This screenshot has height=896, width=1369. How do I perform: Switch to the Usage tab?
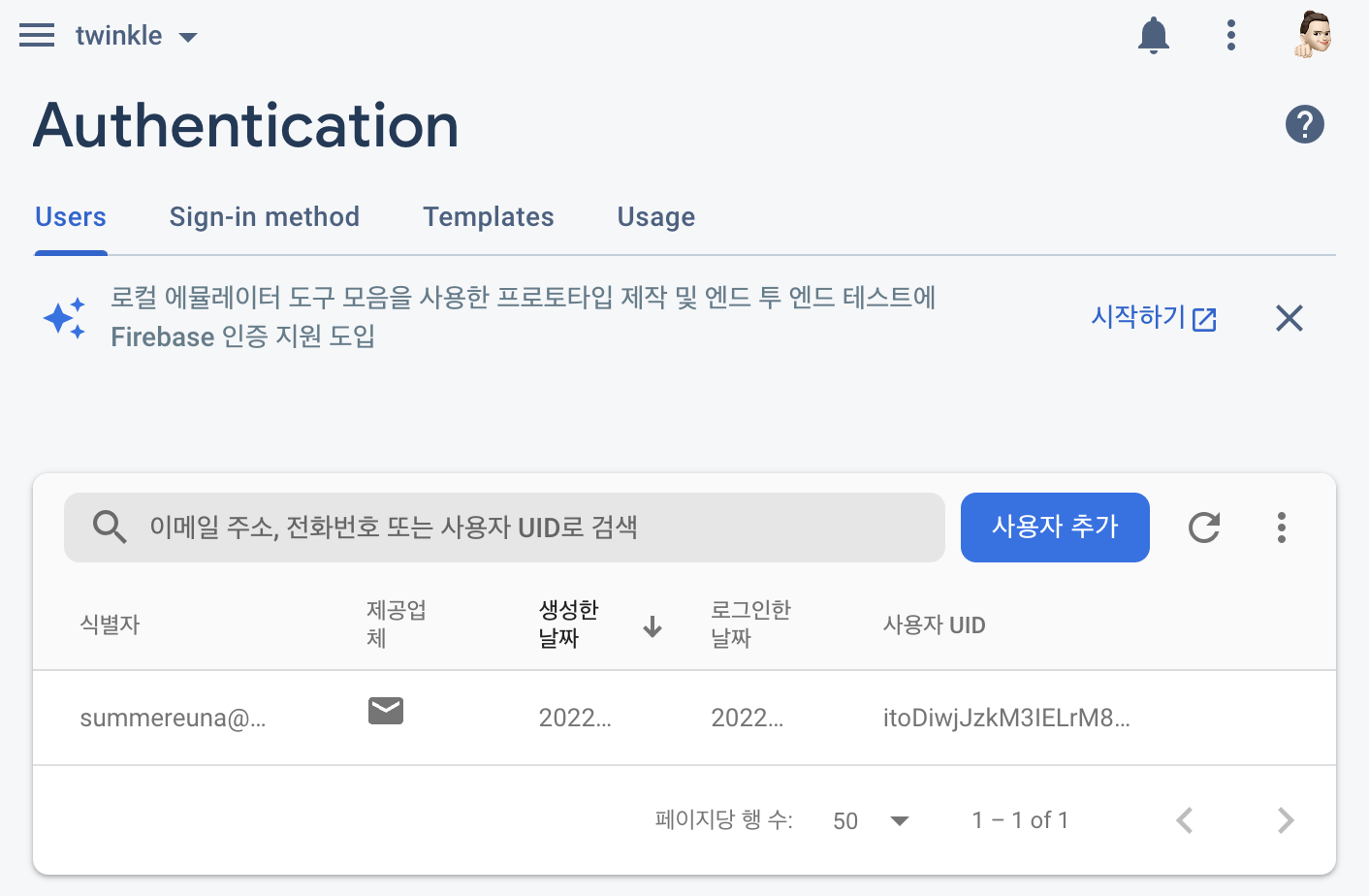pyautogui.click(x=656, y=217)
